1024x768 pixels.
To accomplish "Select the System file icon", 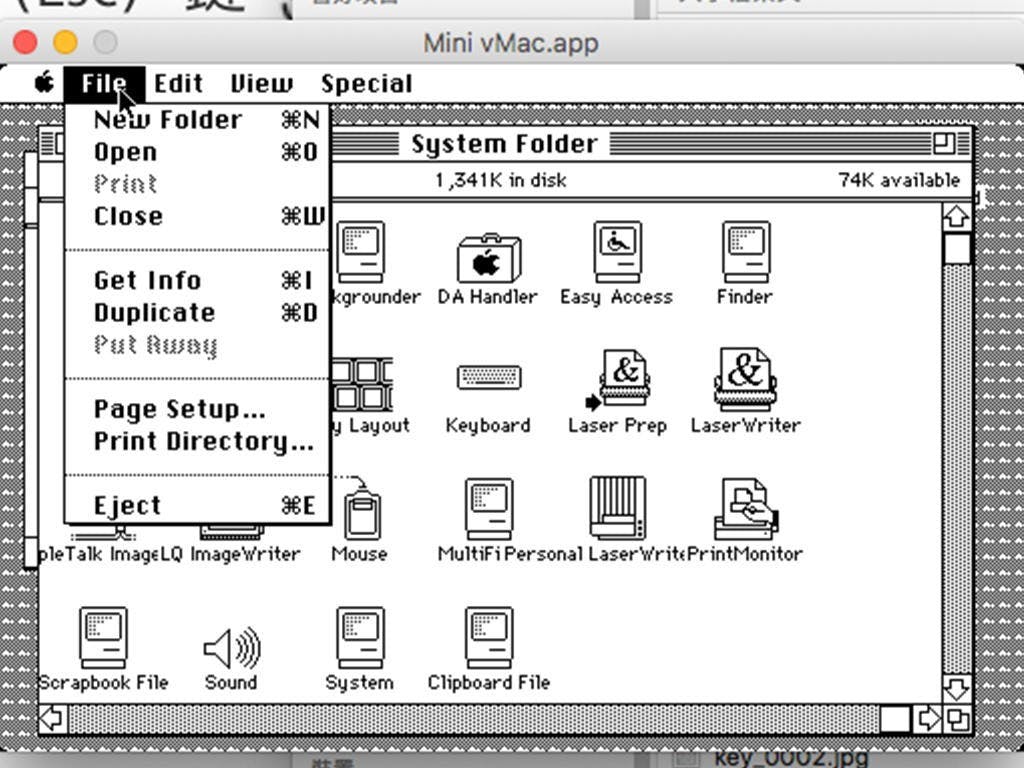I will point(360,638).
